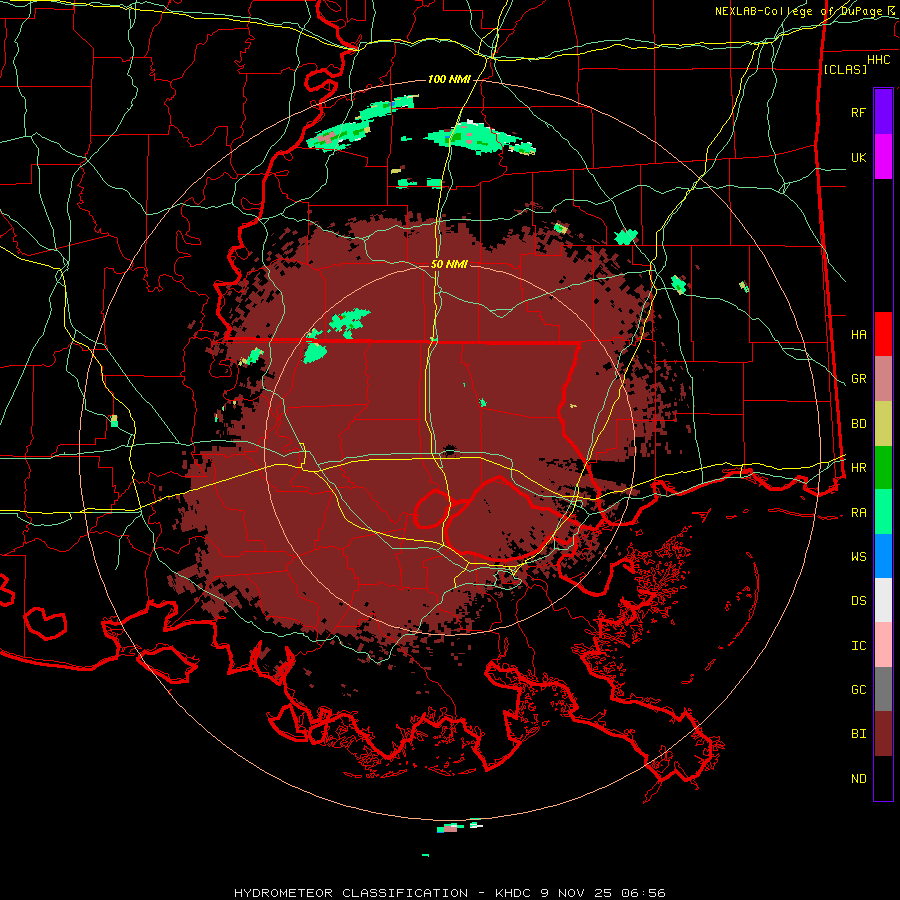
Task: Click the HR legend label
Action: pos(858,468)
